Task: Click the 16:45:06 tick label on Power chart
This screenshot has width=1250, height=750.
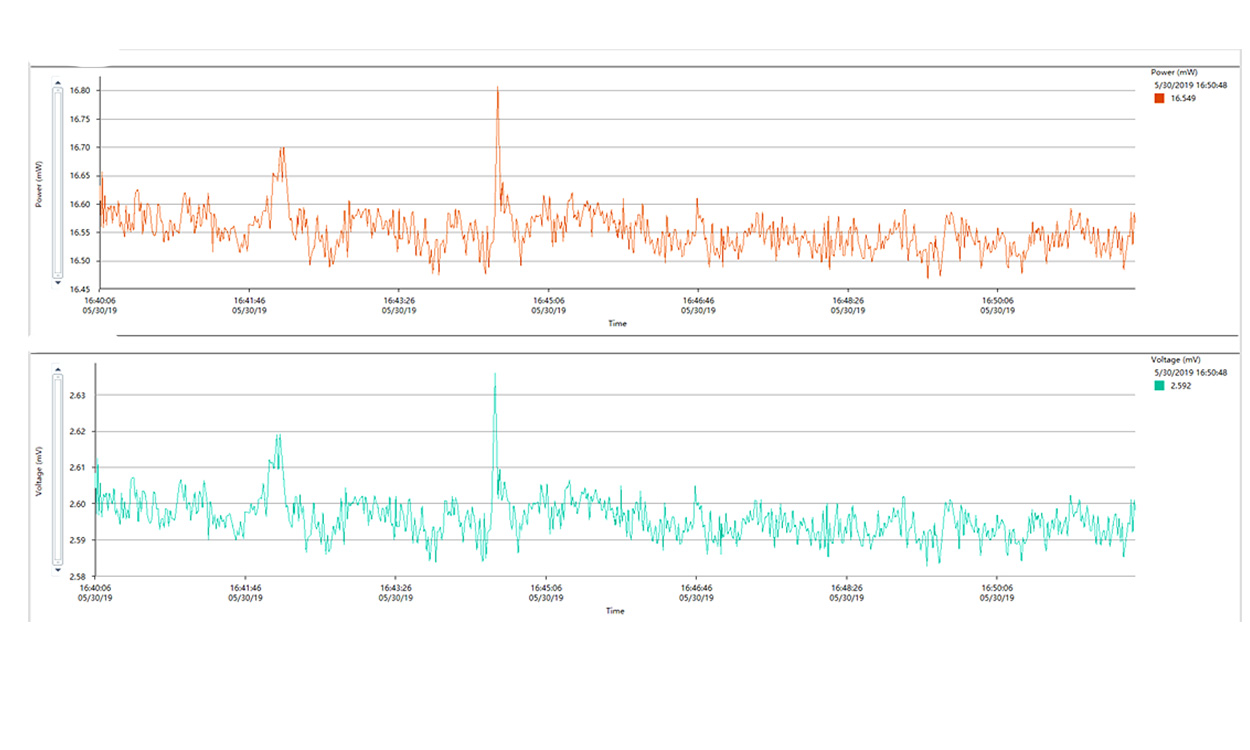Action: pos(547,300)
